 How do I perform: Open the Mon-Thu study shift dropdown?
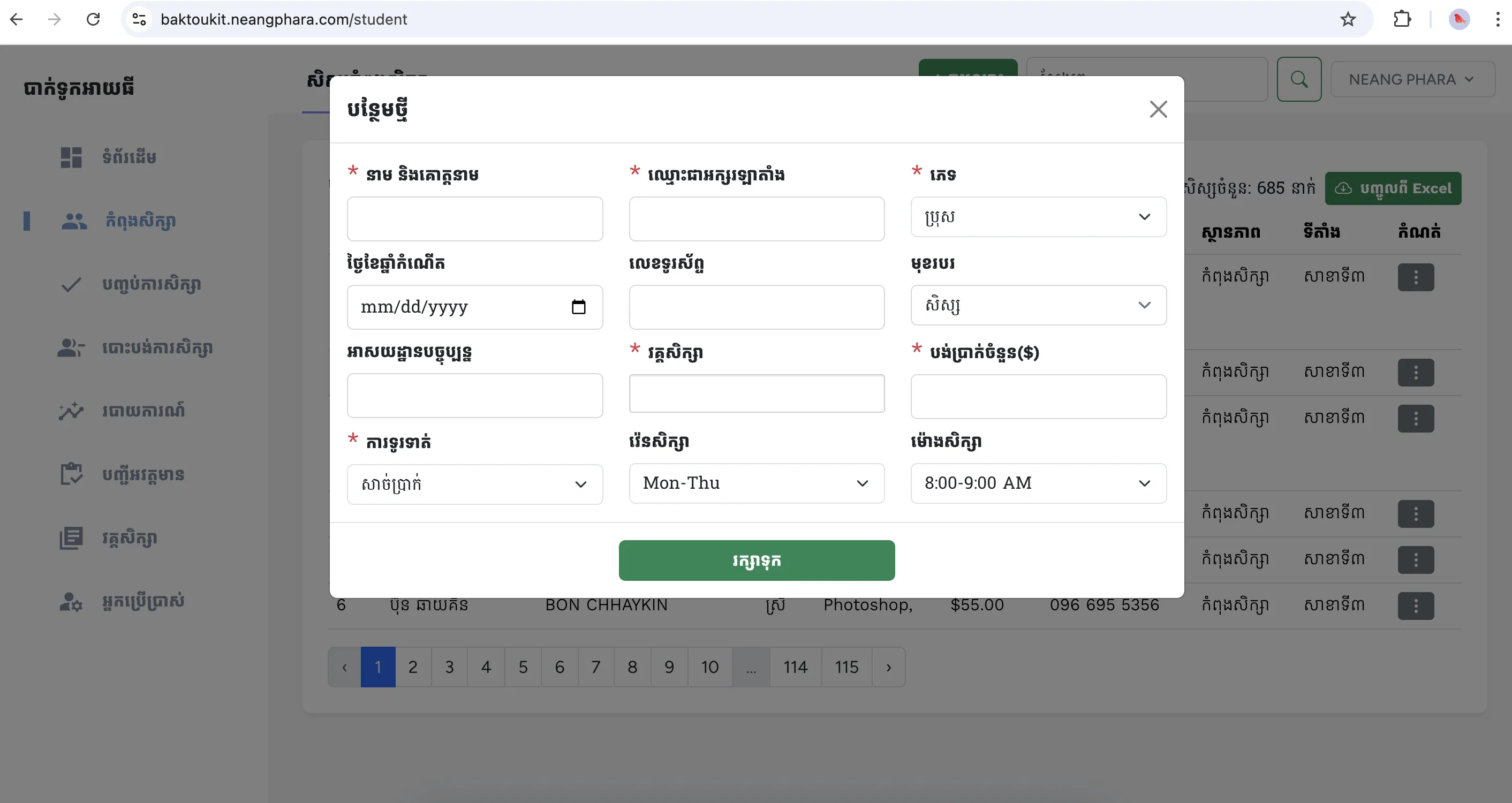point(756,483)
